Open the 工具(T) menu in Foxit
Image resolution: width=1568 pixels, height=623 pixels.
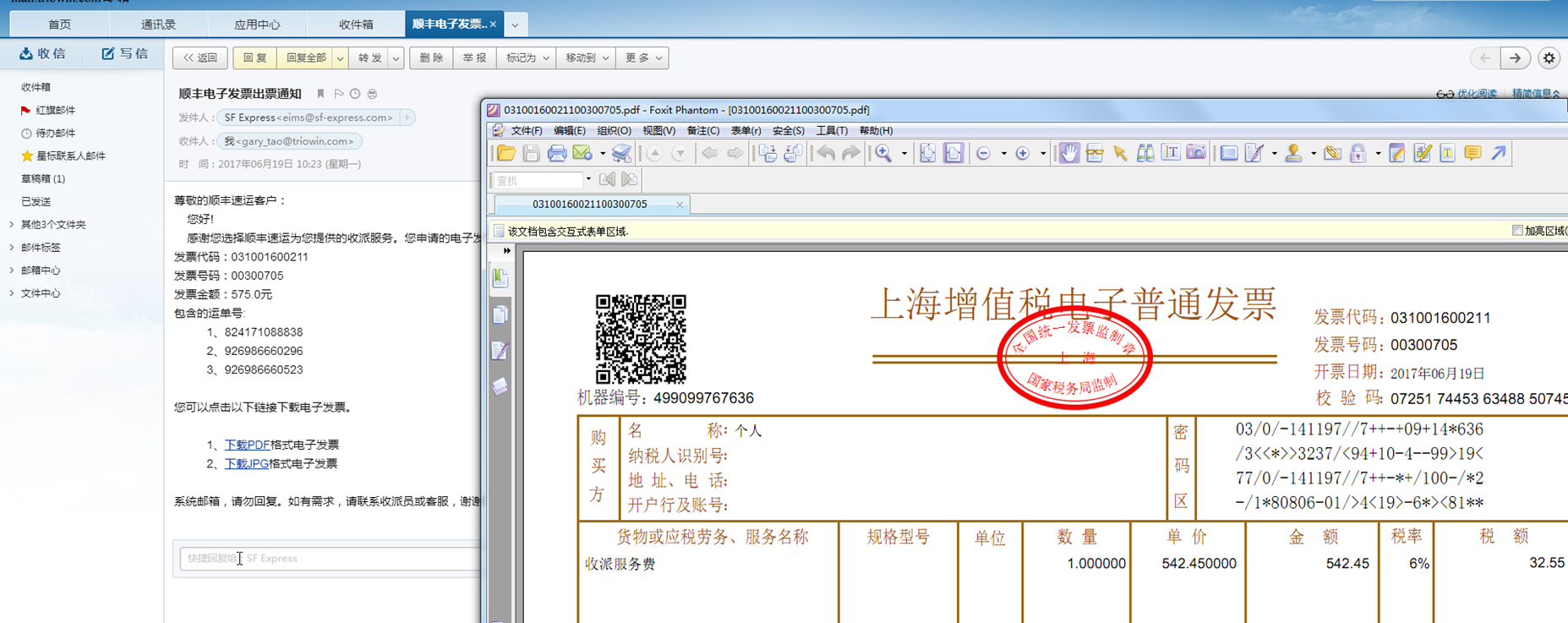coord(832,131)
